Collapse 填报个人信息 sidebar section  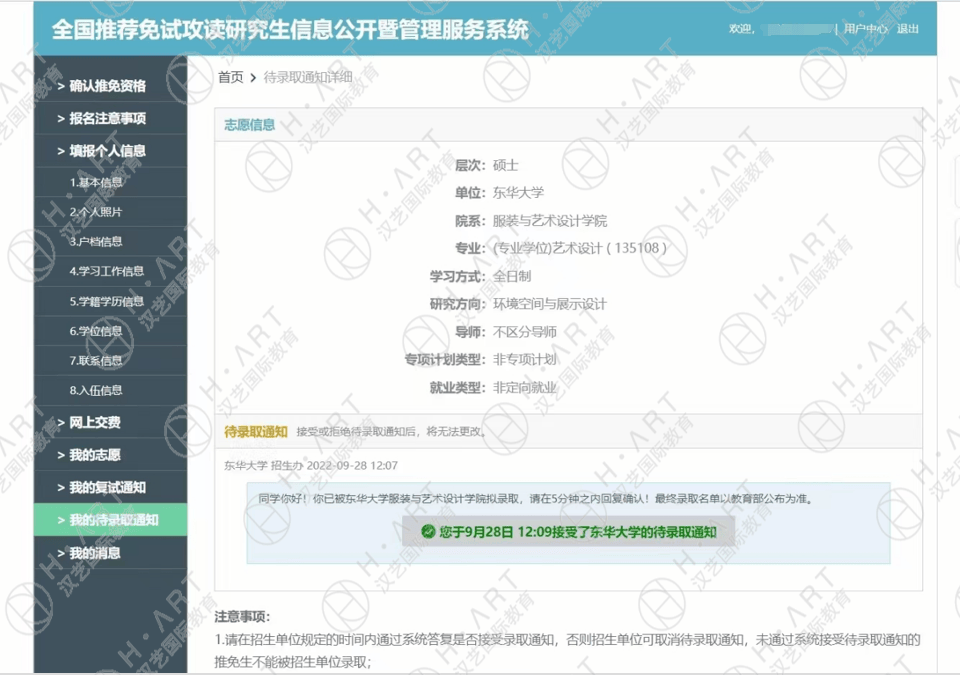tap(108, 151)
